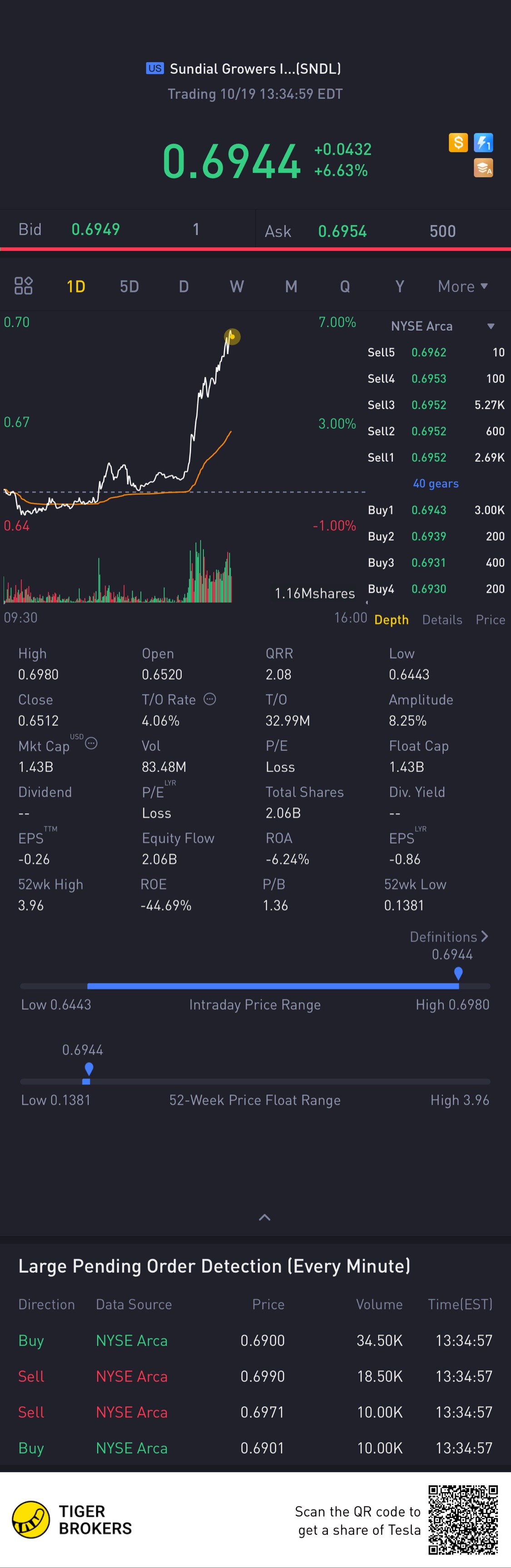Tap the Sell5 row at 0.6962

[436, 352]
